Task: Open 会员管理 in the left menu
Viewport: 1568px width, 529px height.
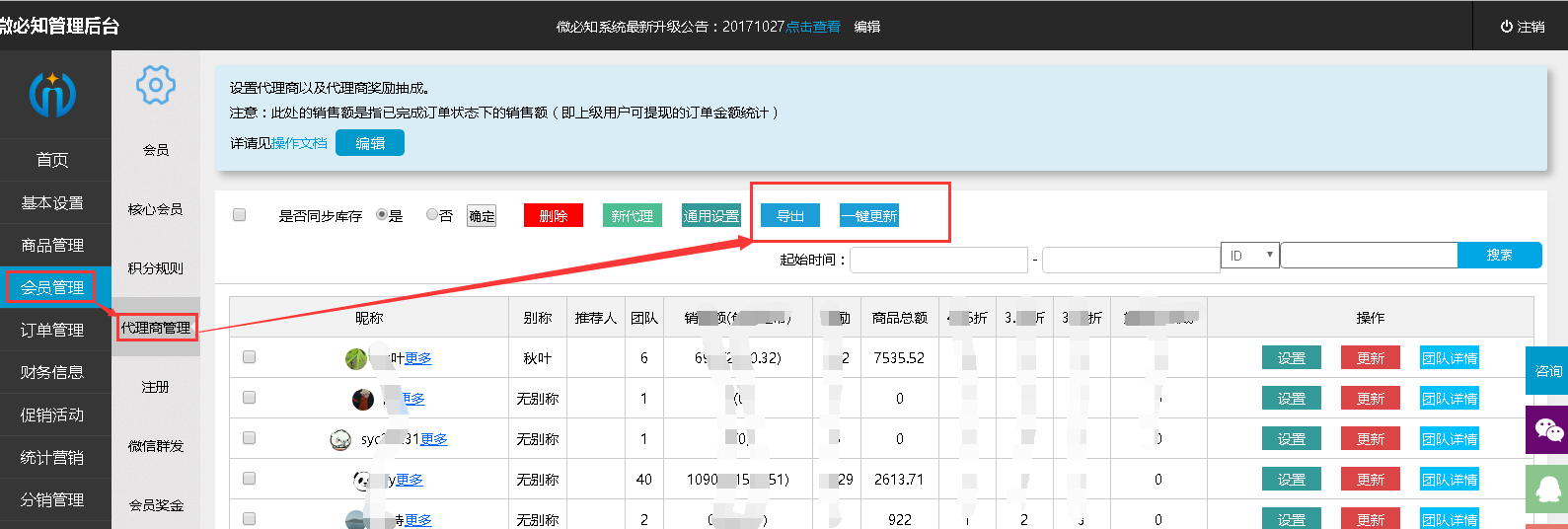Action: [x=52, y=287]
